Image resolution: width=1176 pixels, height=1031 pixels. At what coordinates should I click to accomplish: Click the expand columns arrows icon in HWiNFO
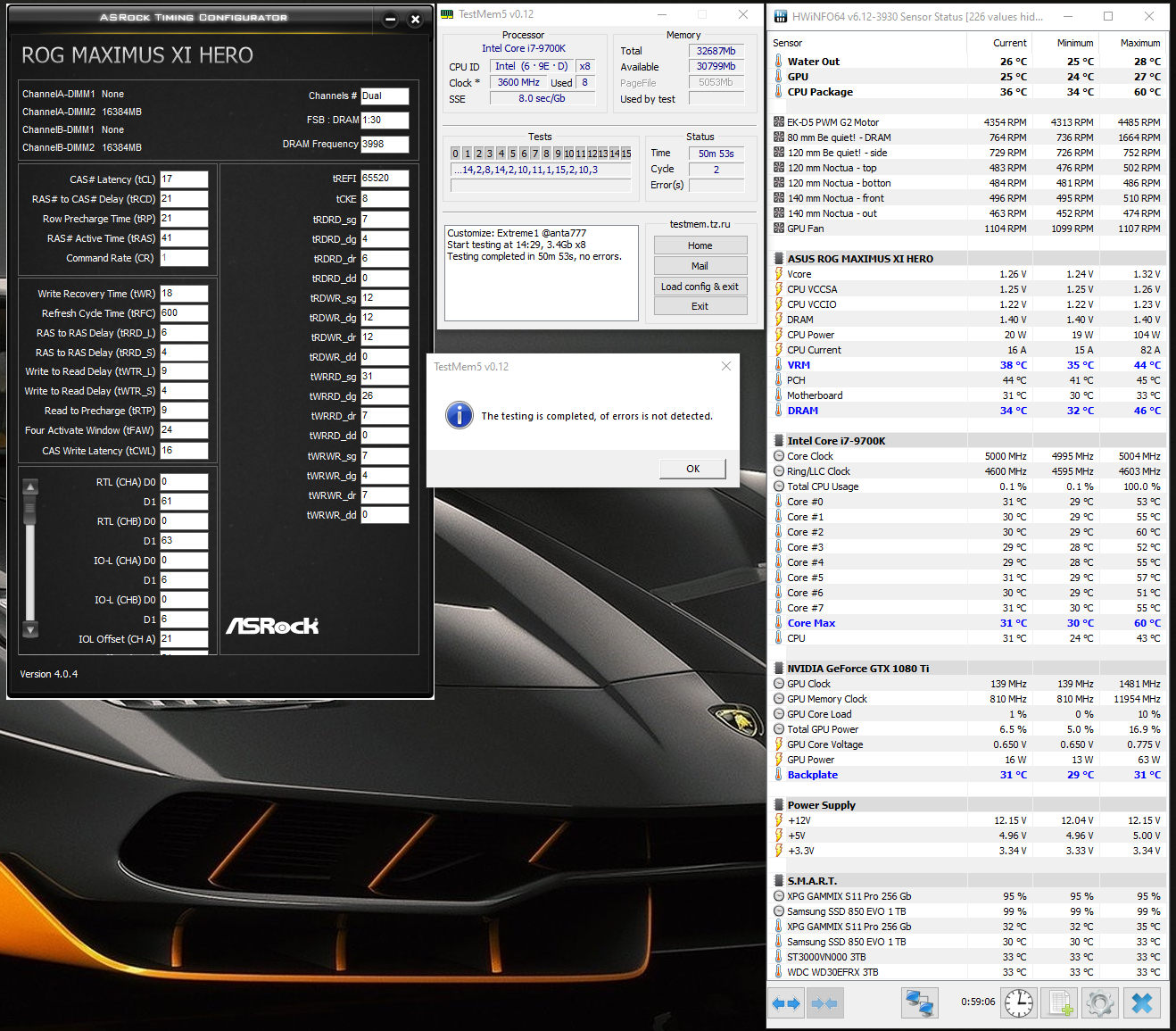pyautogui.click(x=786, y=1003)
